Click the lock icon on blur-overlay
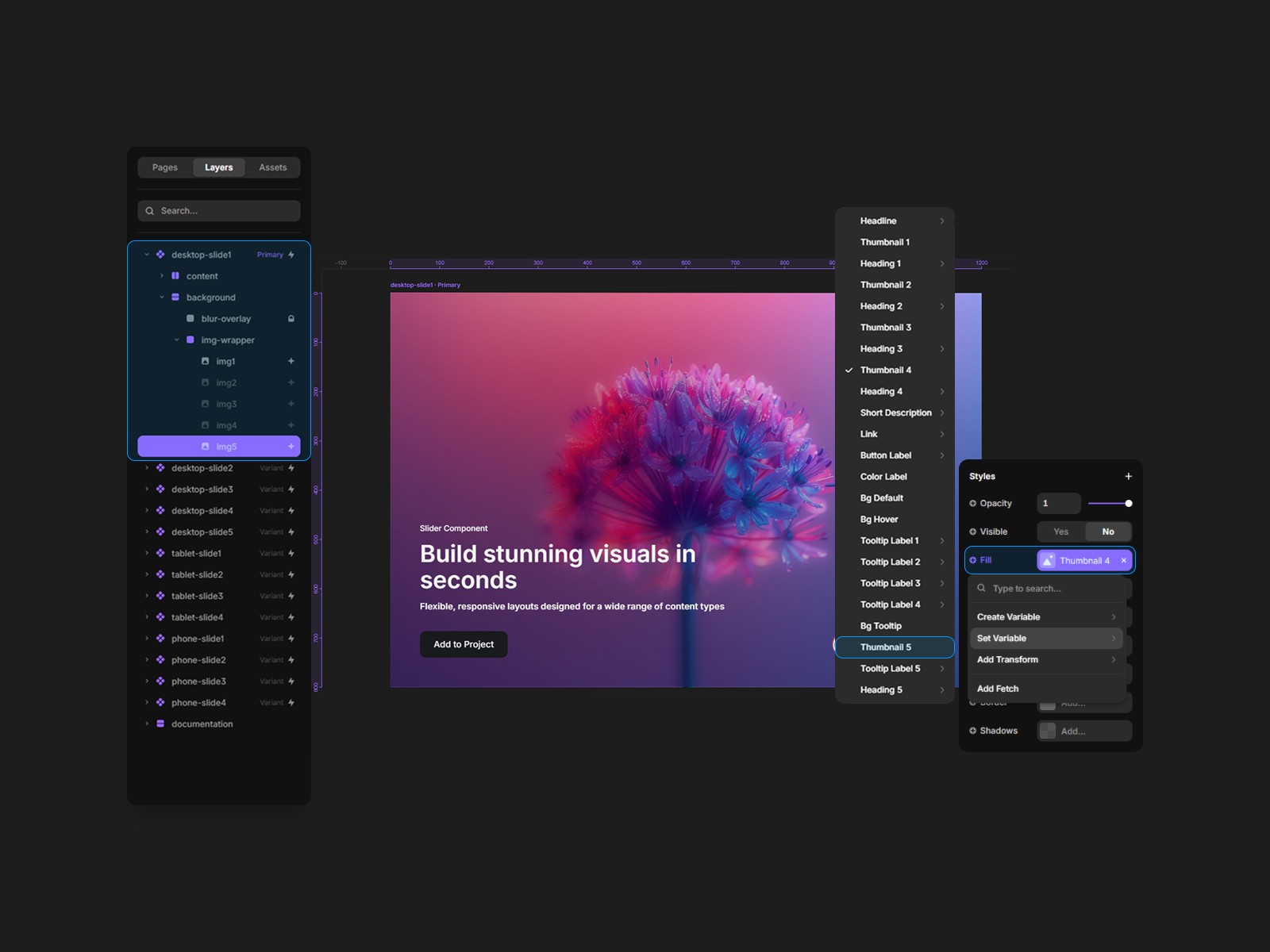1270x952 pixels. pos(291,319)
